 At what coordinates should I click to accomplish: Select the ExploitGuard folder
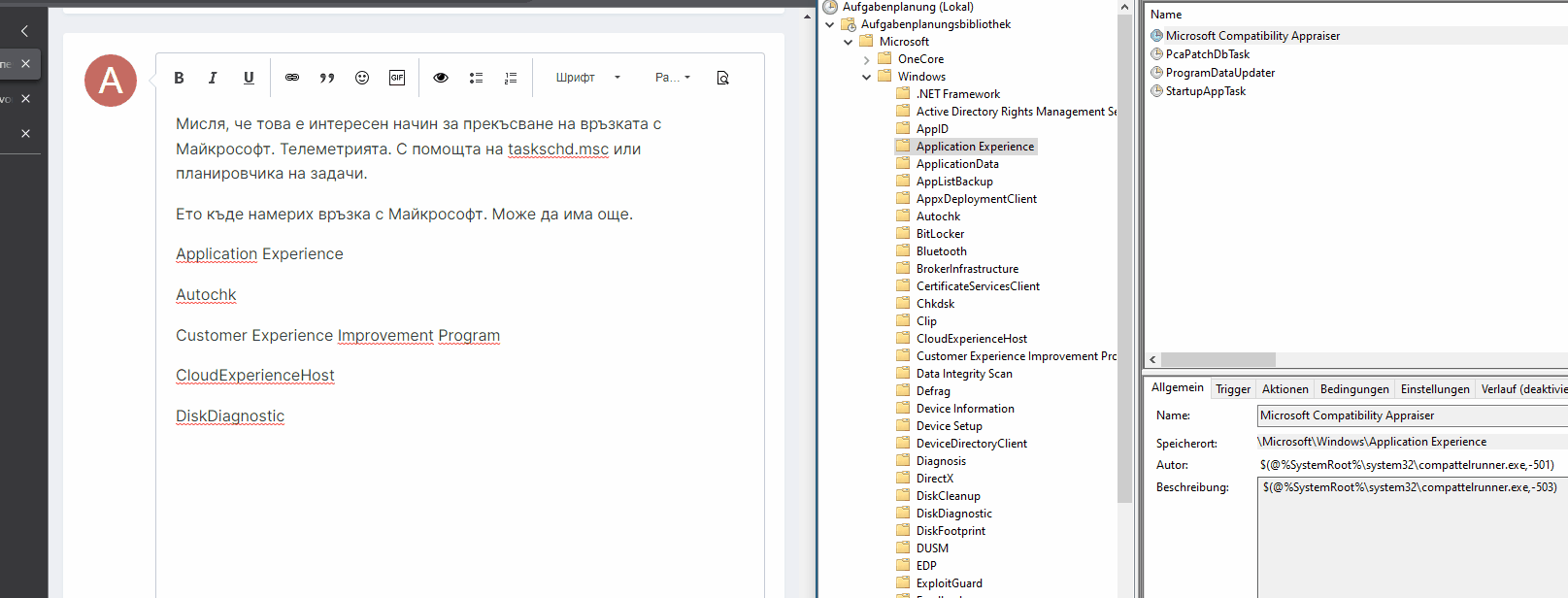(x=950, y=583)
